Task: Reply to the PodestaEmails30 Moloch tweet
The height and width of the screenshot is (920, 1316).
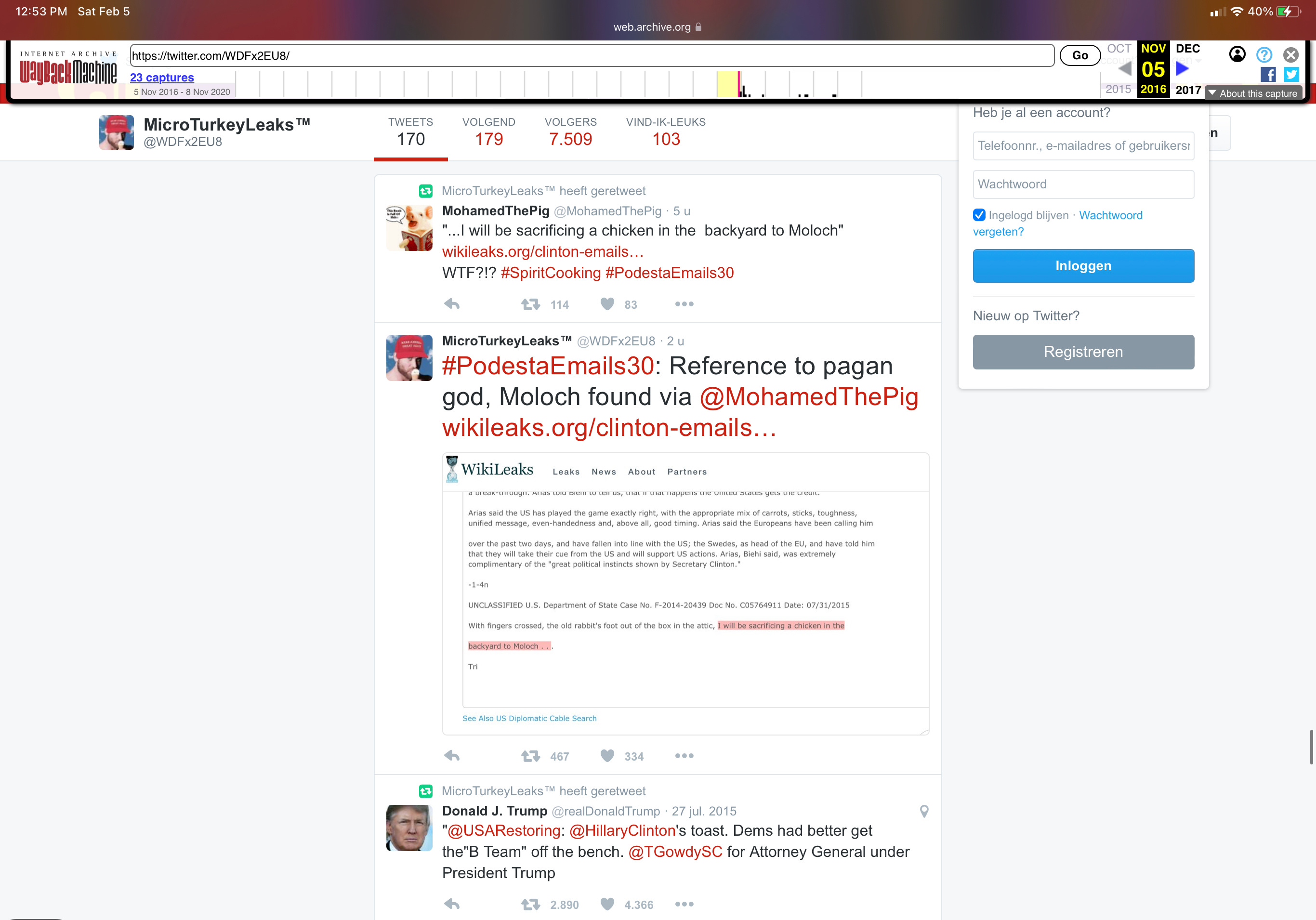Action: [x=452, y=756]
